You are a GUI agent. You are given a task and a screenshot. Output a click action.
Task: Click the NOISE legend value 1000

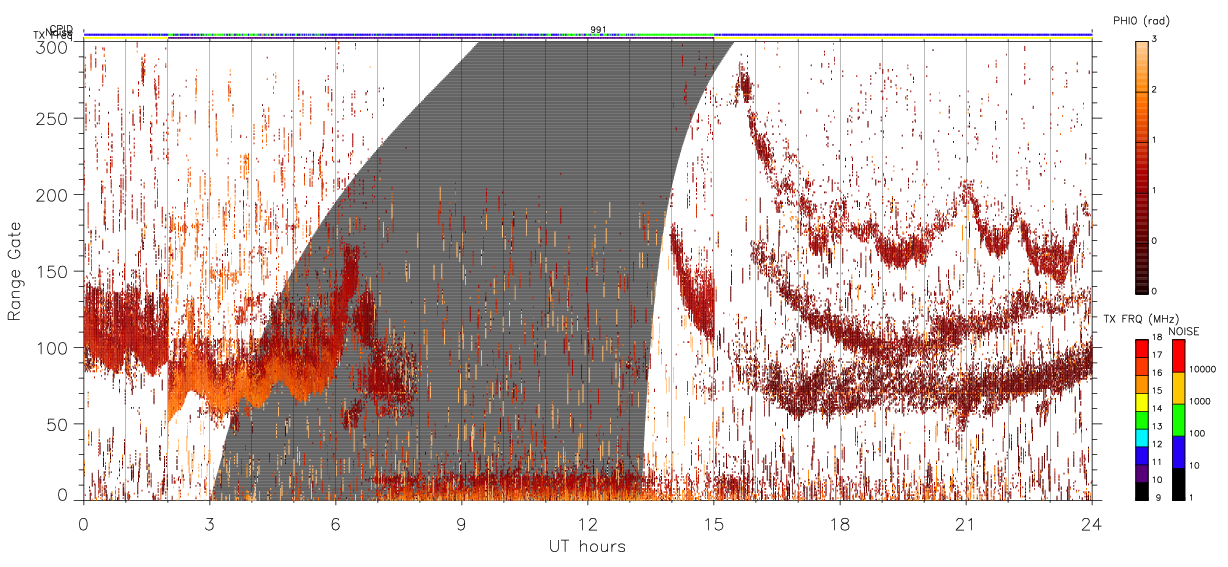(x=1199, y=401)
